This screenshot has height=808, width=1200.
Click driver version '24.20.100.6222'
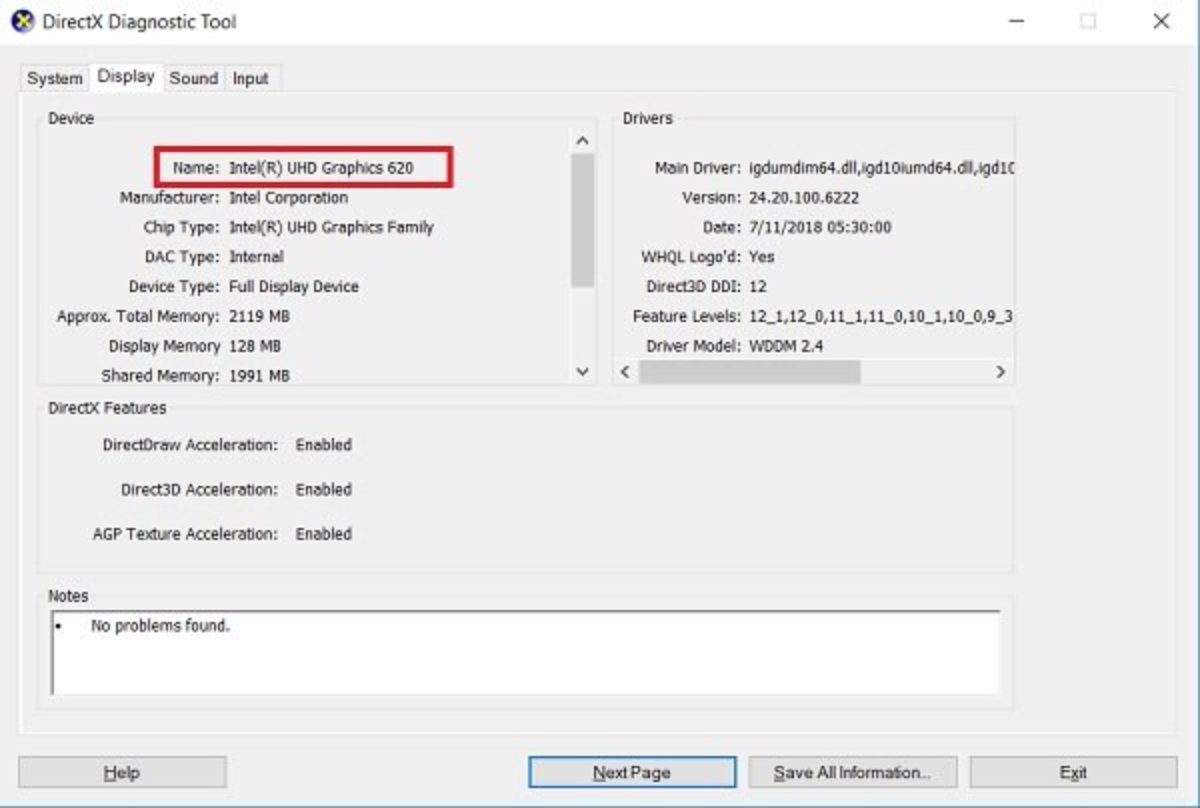804,198
